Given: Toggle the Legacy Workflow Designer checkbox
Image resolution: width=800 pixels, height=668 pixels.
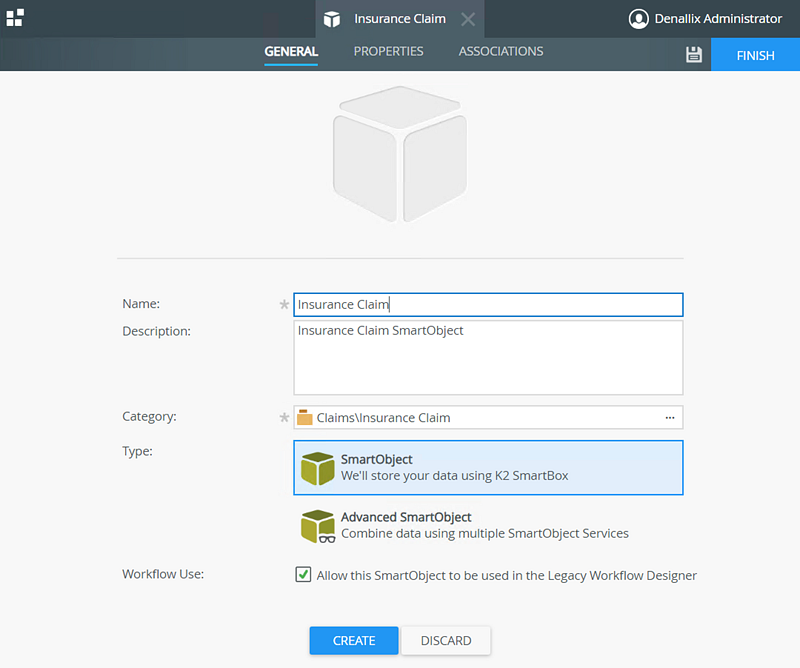Looking at the screenshot, I should [x=303, y=575].
